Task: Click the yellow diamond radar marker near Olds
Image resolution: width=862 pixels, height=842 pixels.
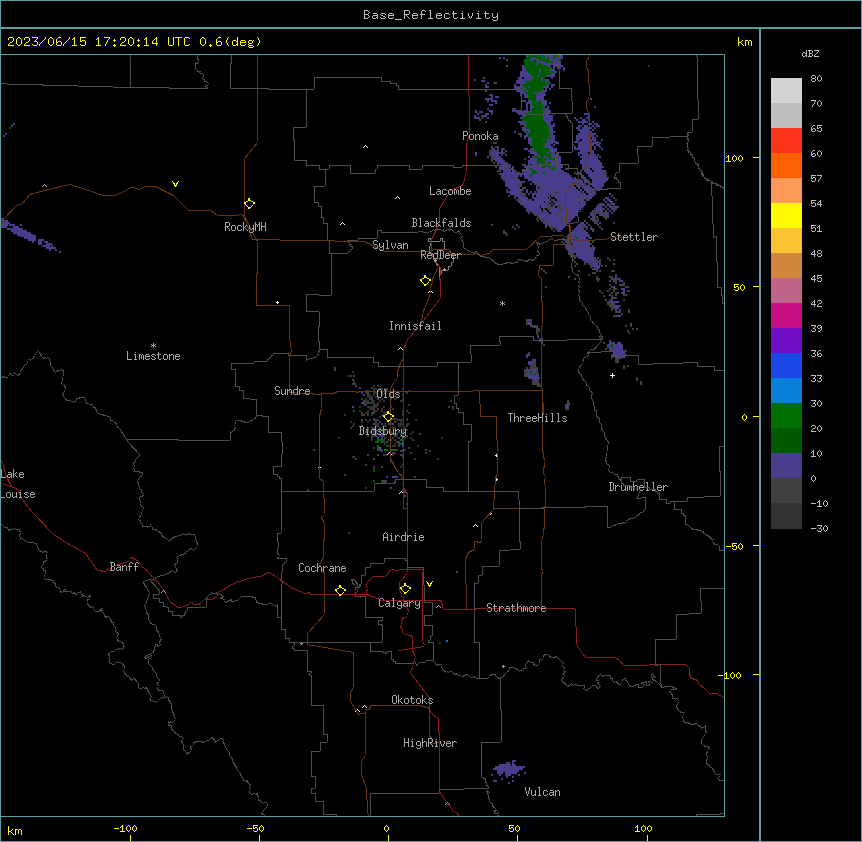Action: [x=388, y=417]
